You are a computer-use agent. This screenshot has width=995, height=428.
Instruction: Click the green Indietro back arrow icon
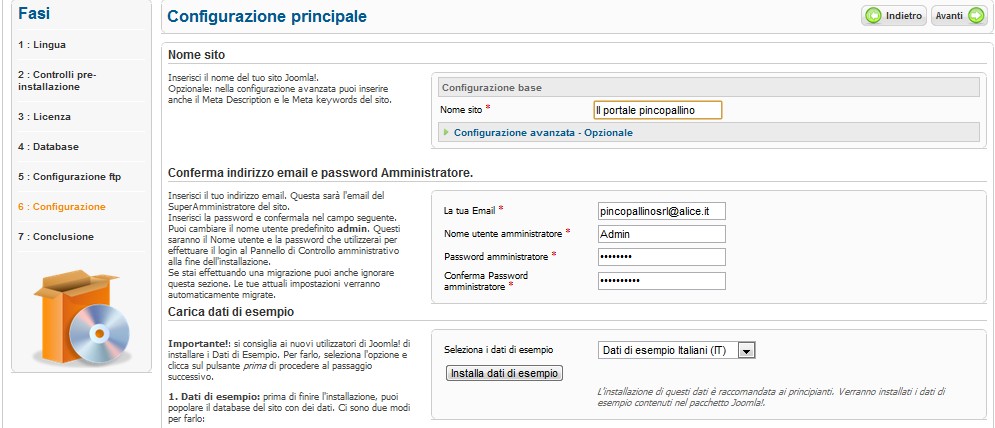click(874, 16)
